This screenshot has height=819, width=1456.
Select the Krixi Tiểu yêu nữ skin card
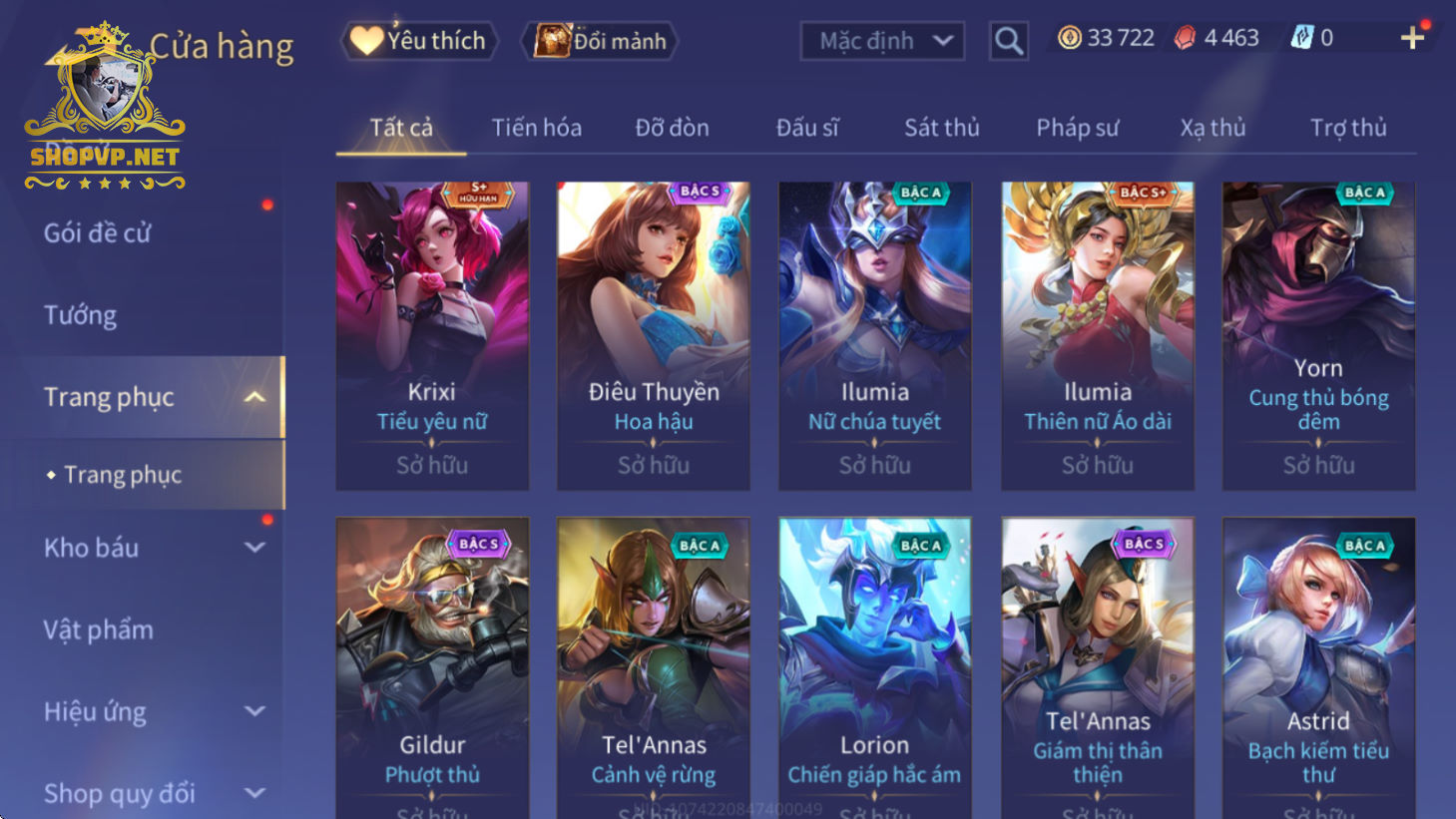[x=432, y=335]
